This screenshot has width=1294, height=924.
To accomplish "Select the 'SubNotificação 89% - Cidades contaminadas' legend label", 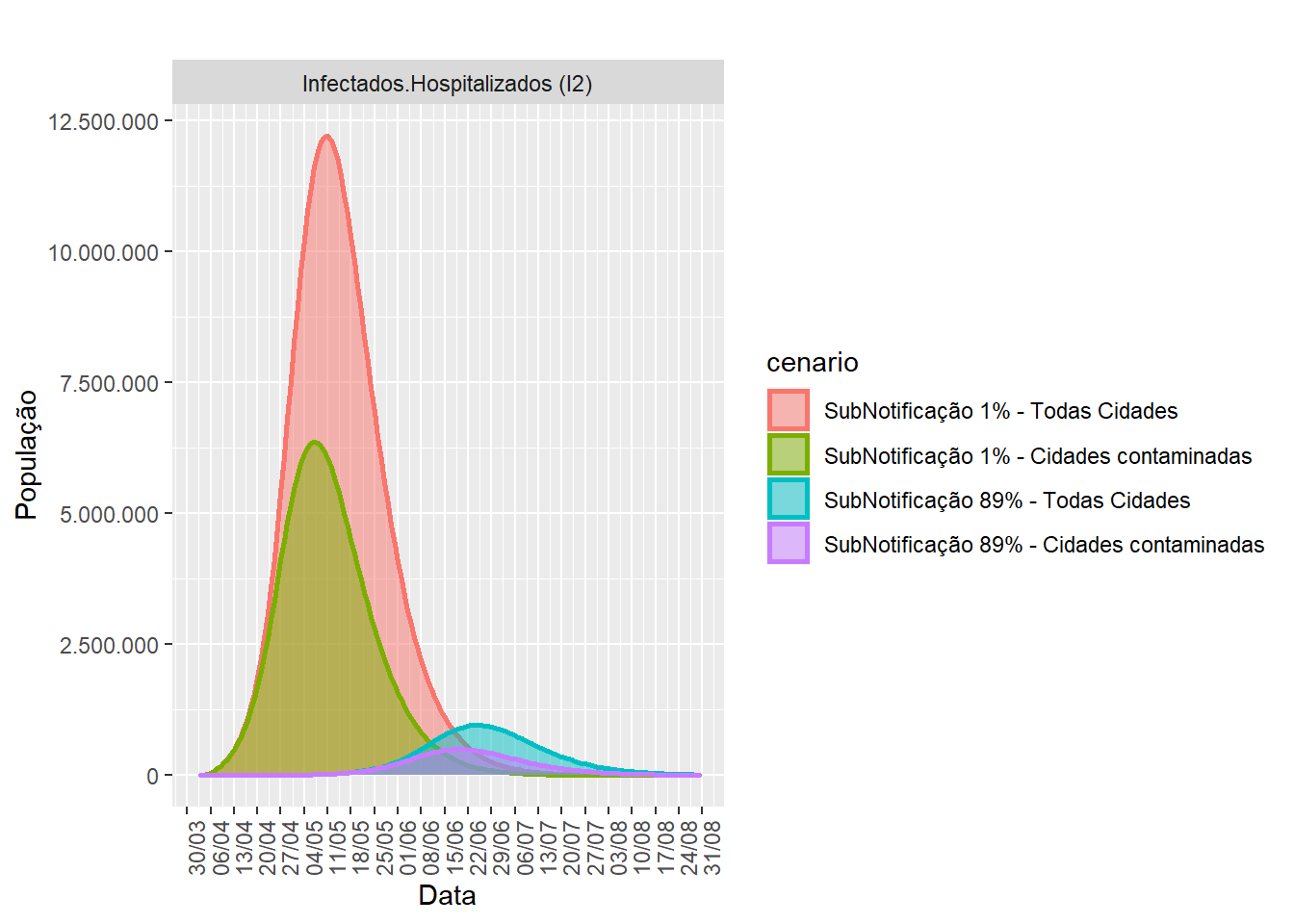I will coord(1044,545).
